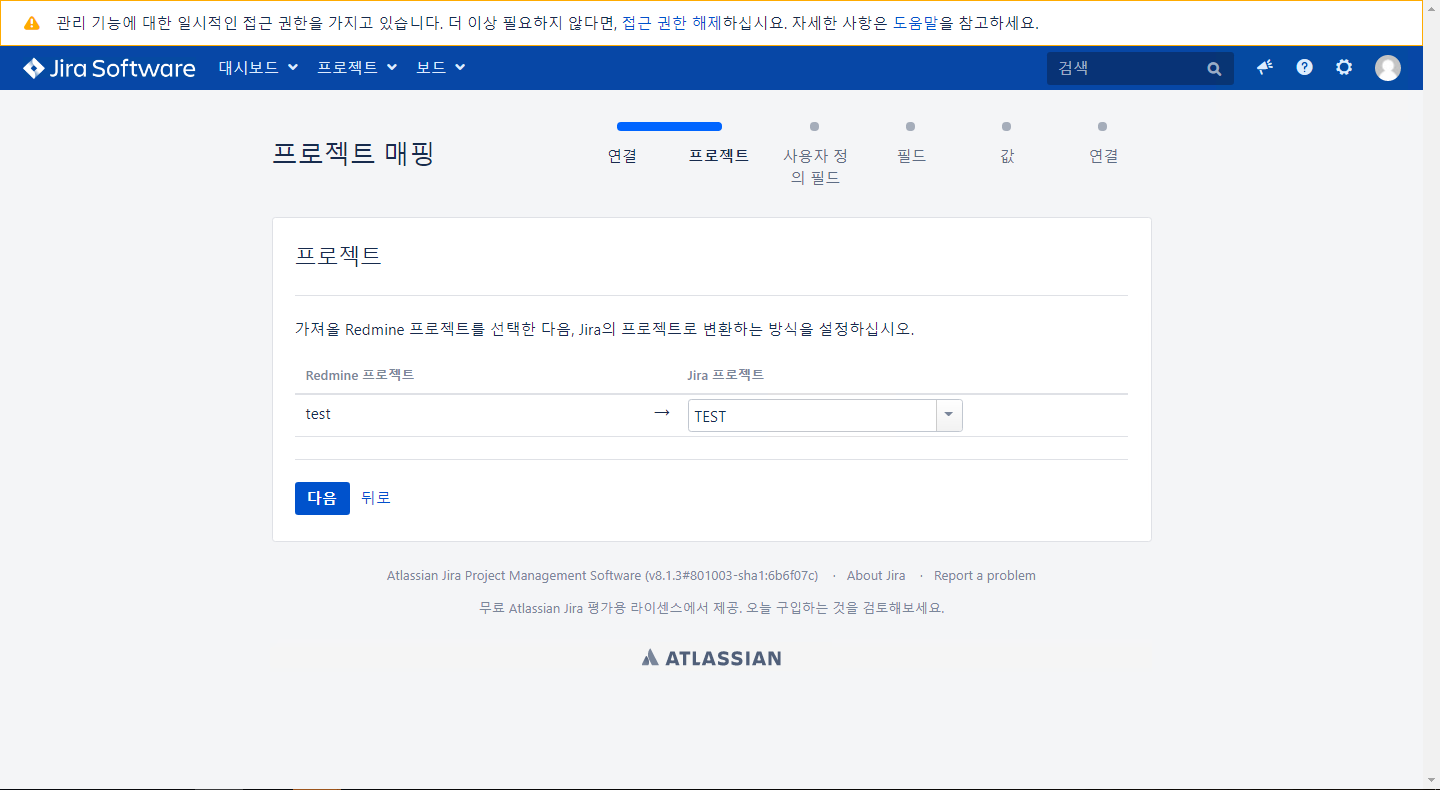Click the Jira 프로젝트 column header
The width and height of the screenshot is (1440, 790).
click(726, 375)
